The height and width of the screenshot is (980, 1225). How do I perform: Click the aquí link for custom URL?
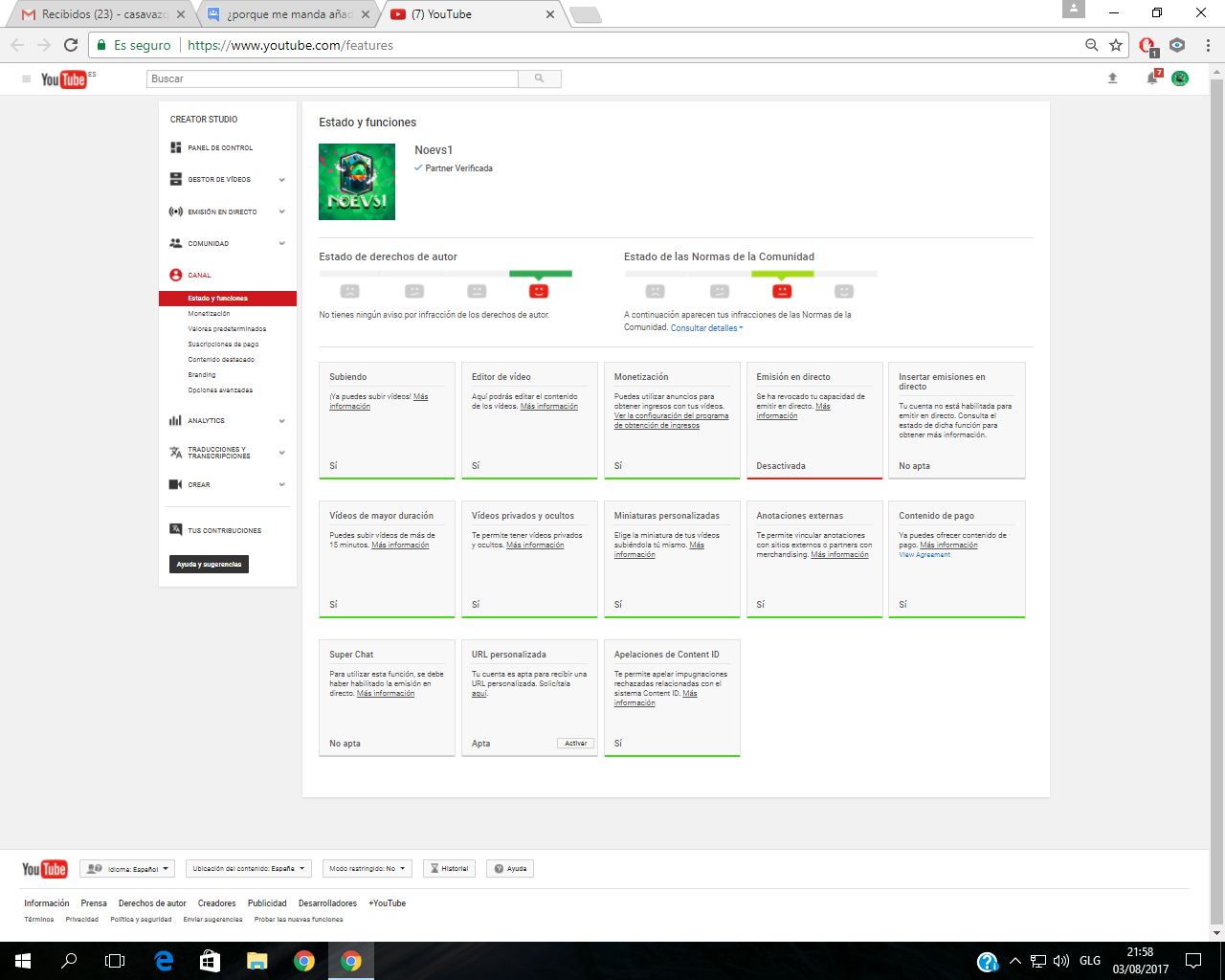tap(479, 694)
